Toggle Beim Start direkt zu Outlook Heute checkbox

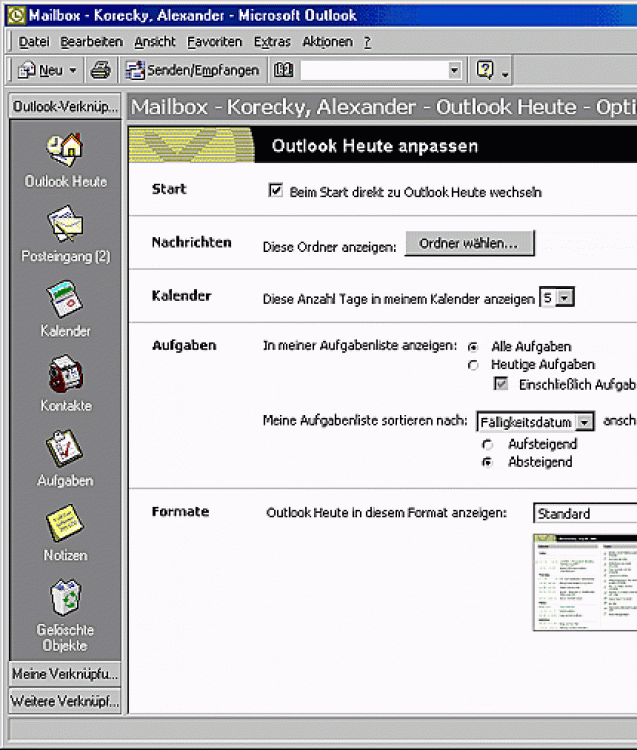[x=275, y=190]
